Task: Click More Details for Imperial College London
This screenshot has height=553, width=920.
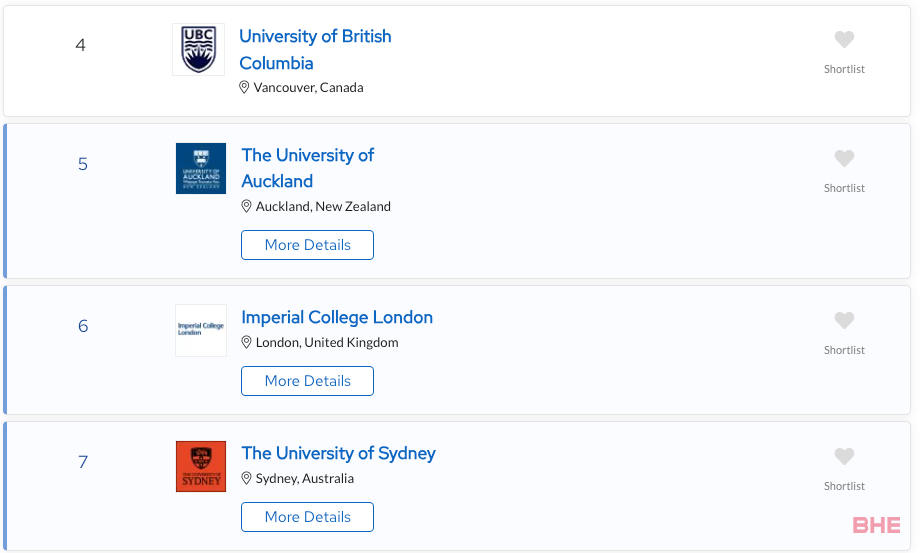Action: tap(307, 381)
